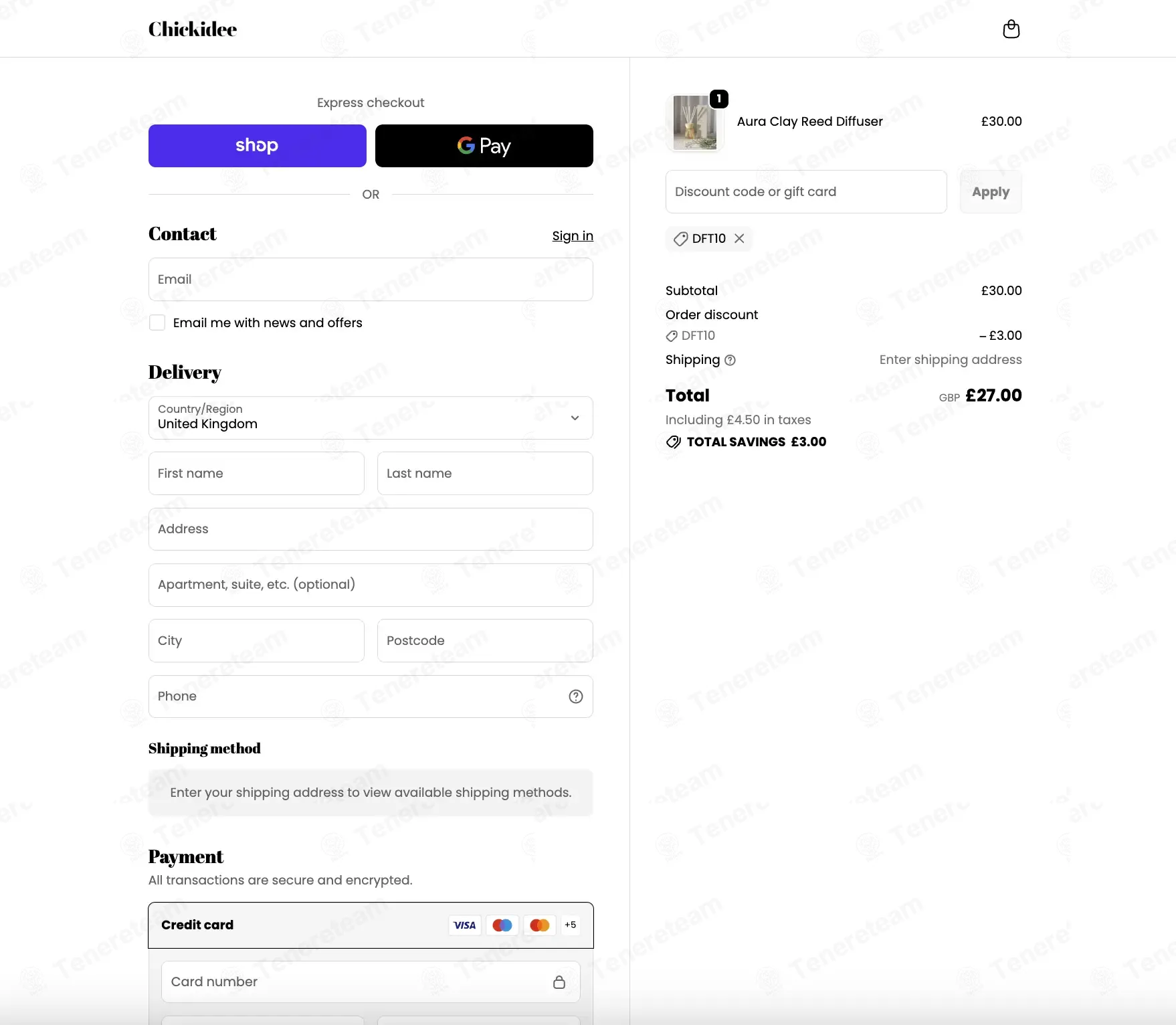The width and height of the screenshot is (1176, 1025).
Task: Click the 'Enter shipping address' text
Action: point(951,360)
